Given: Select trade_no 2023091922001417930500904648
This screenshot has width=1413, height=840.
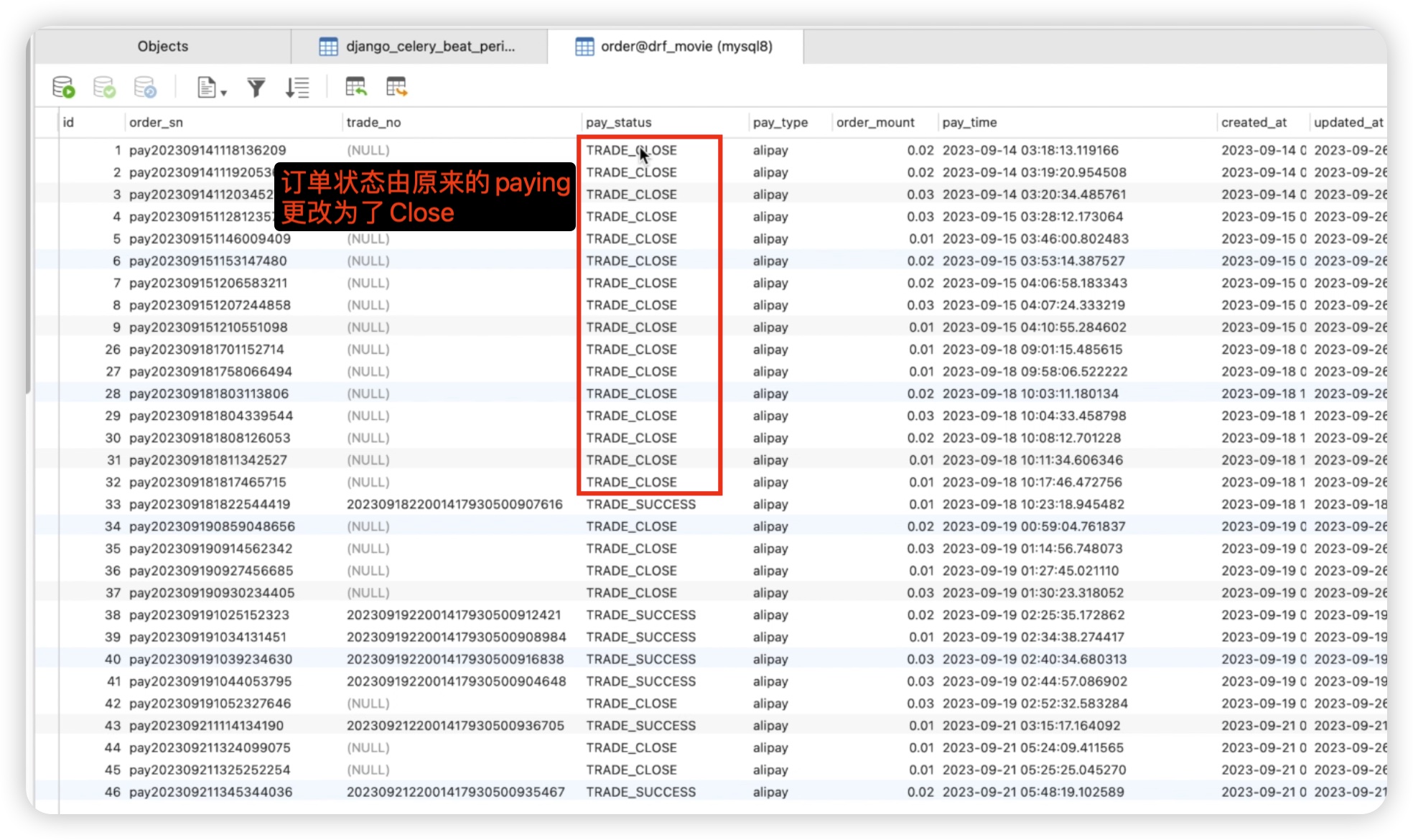Looking at the screenshot, I should 457,681.
